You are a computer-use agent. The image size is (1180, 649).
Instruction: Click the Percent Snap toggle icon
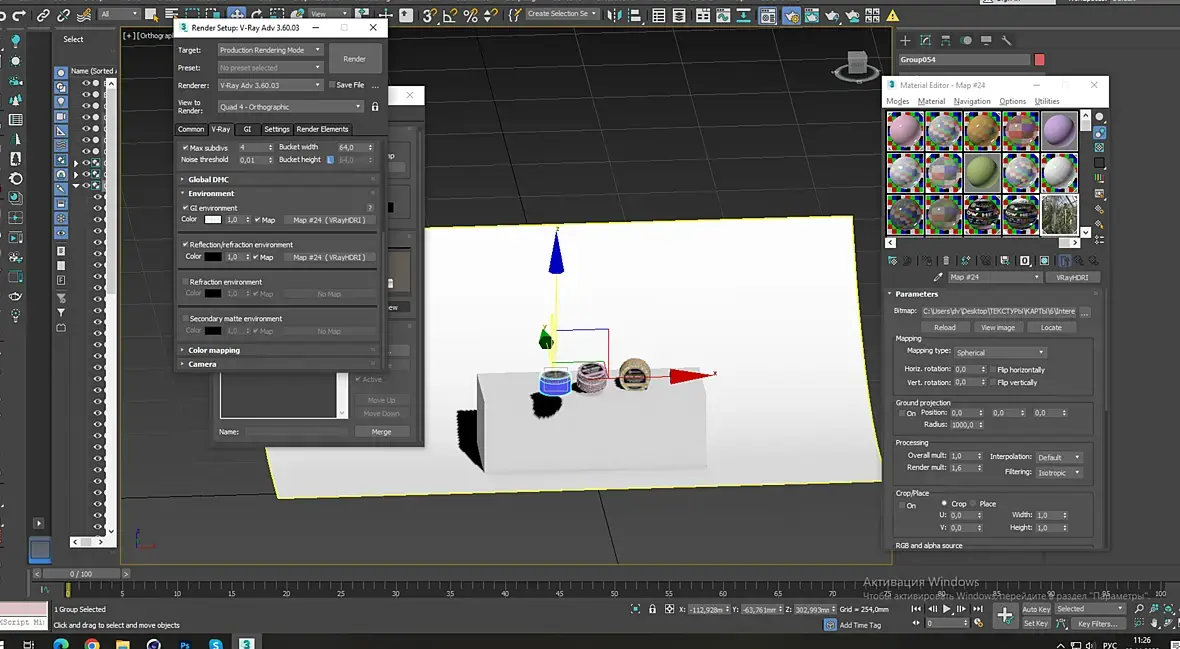click(471, 14)
